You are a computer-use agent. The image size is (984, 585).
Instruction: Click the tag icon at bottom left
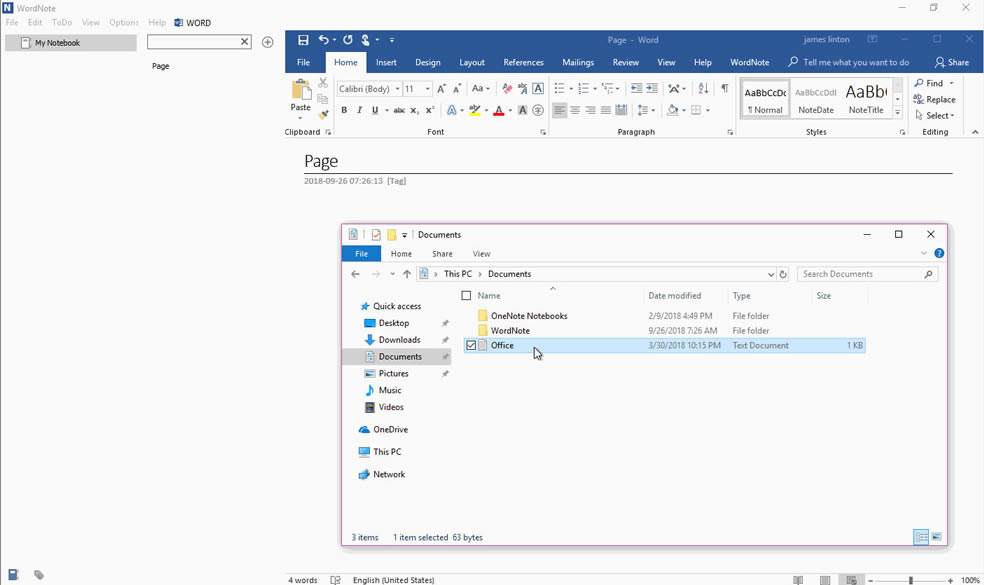[39, 575]
